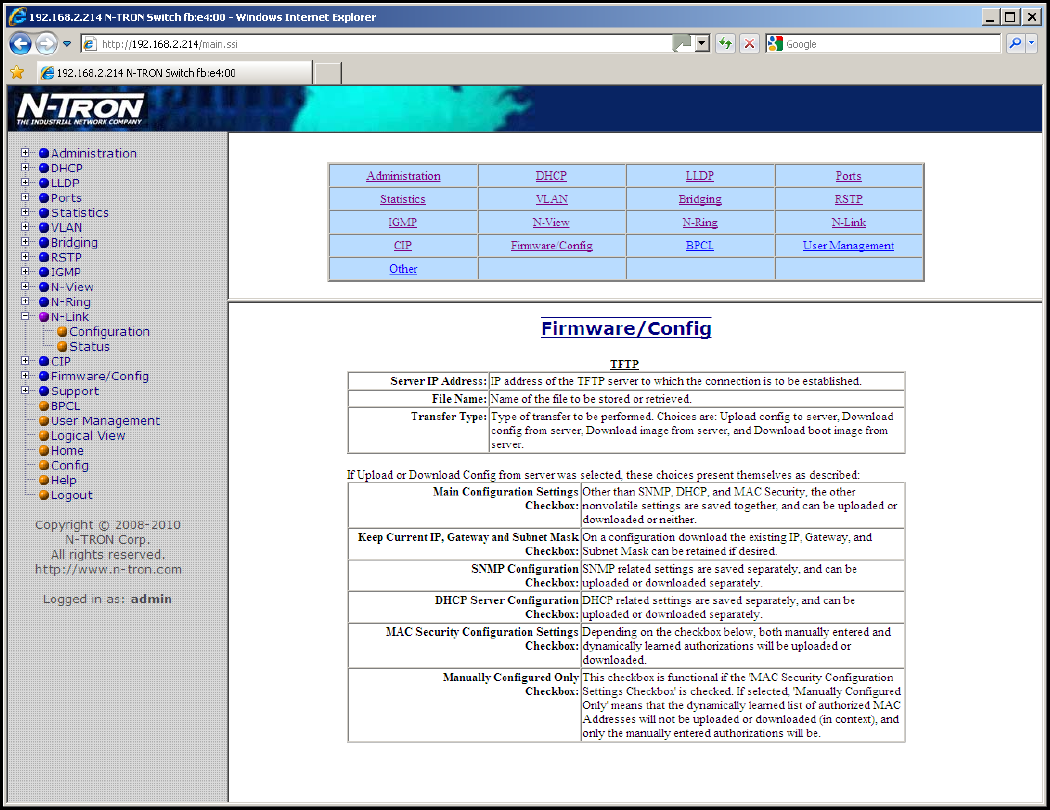Follow the BPCL table link

click(700, 246)
